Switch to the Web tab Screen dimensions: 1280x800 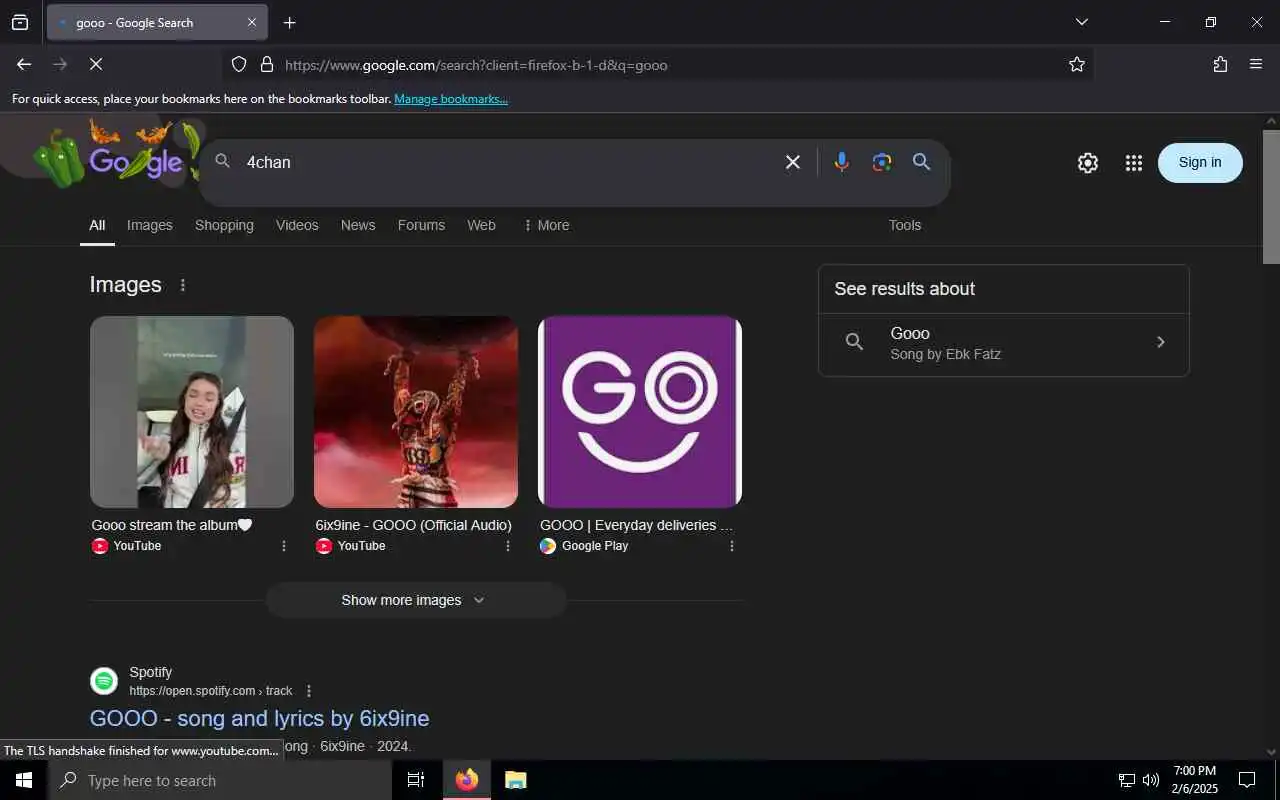coord(481,226)
